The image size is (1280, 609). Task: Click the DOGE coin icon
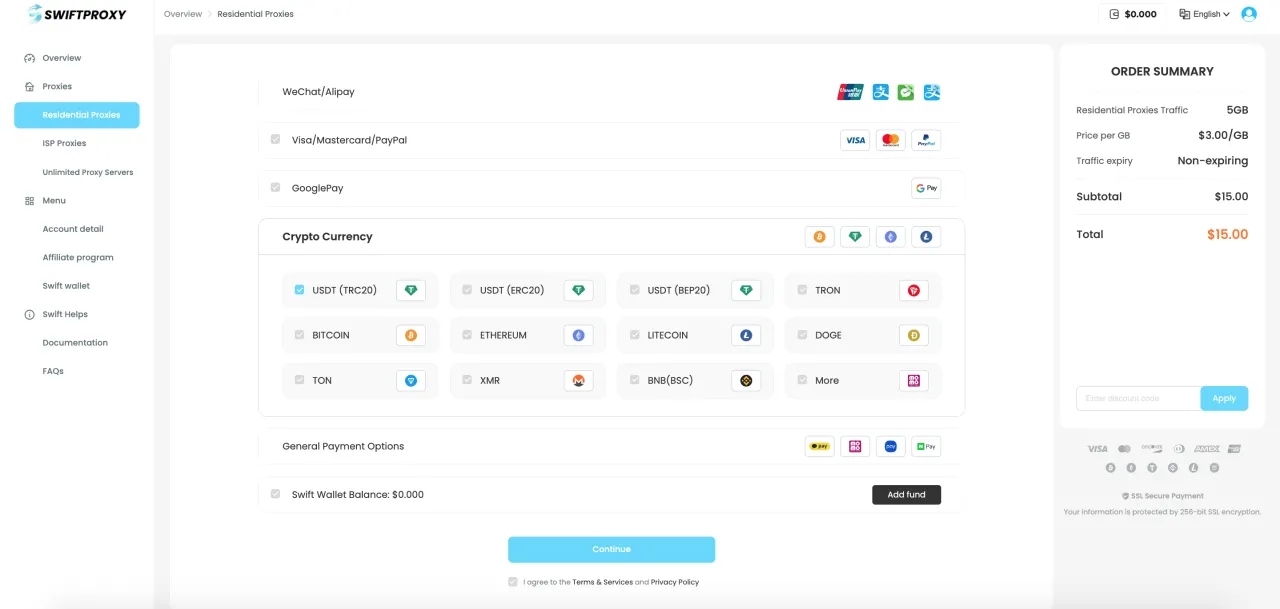point(913,336)
